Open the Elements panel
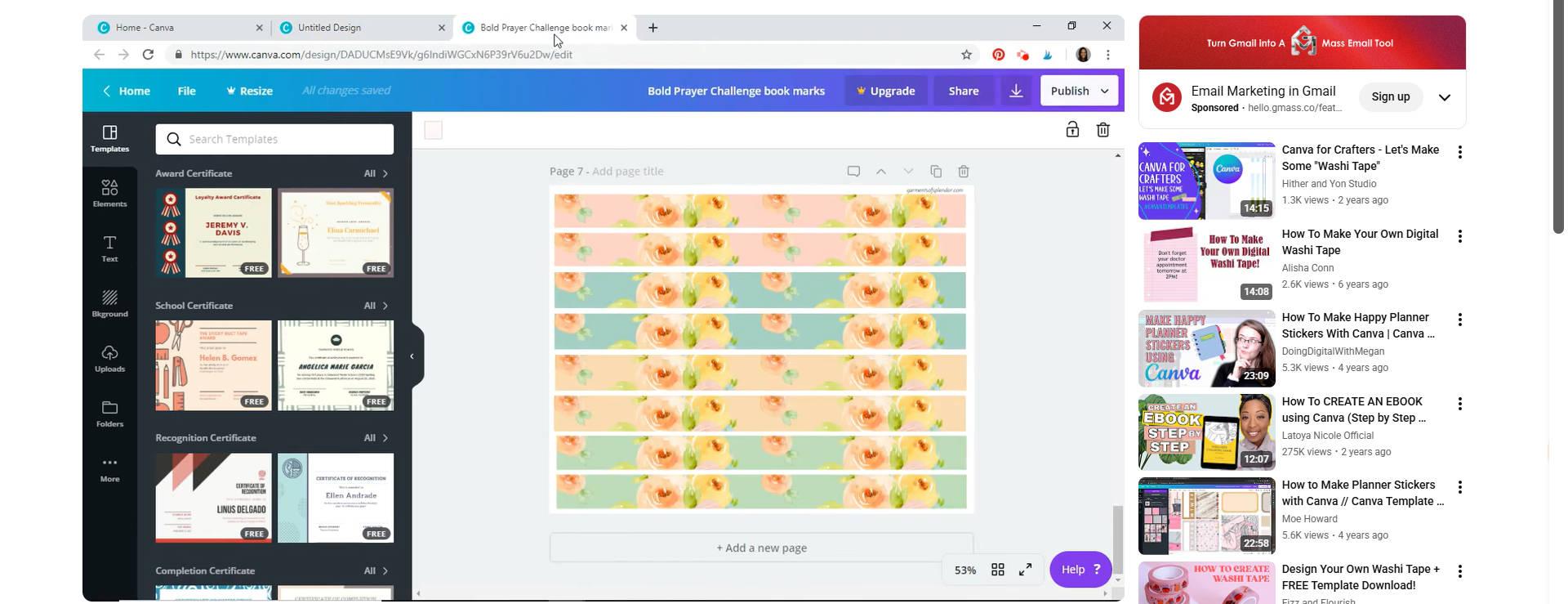Image resolution: width=1568 pixels, height=604 pixels. coord(109,194)
